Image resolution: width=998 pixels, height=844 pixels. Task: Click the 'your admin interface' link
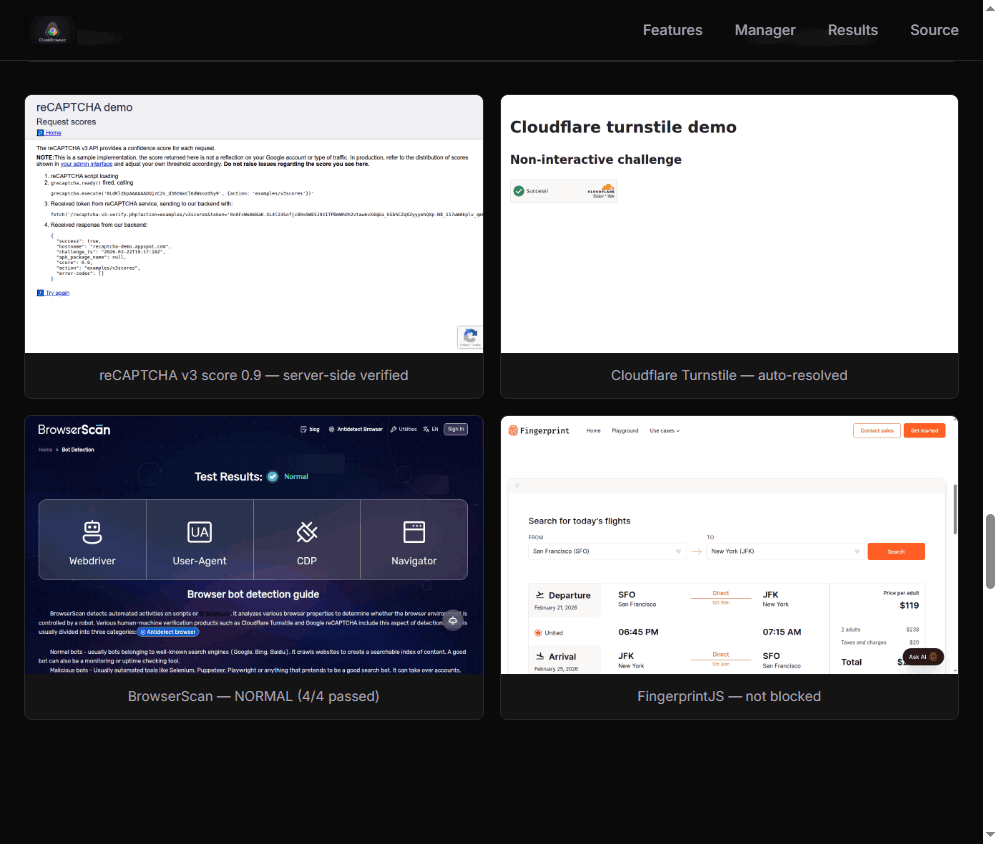pyautogui.click(x=87, y=164)
